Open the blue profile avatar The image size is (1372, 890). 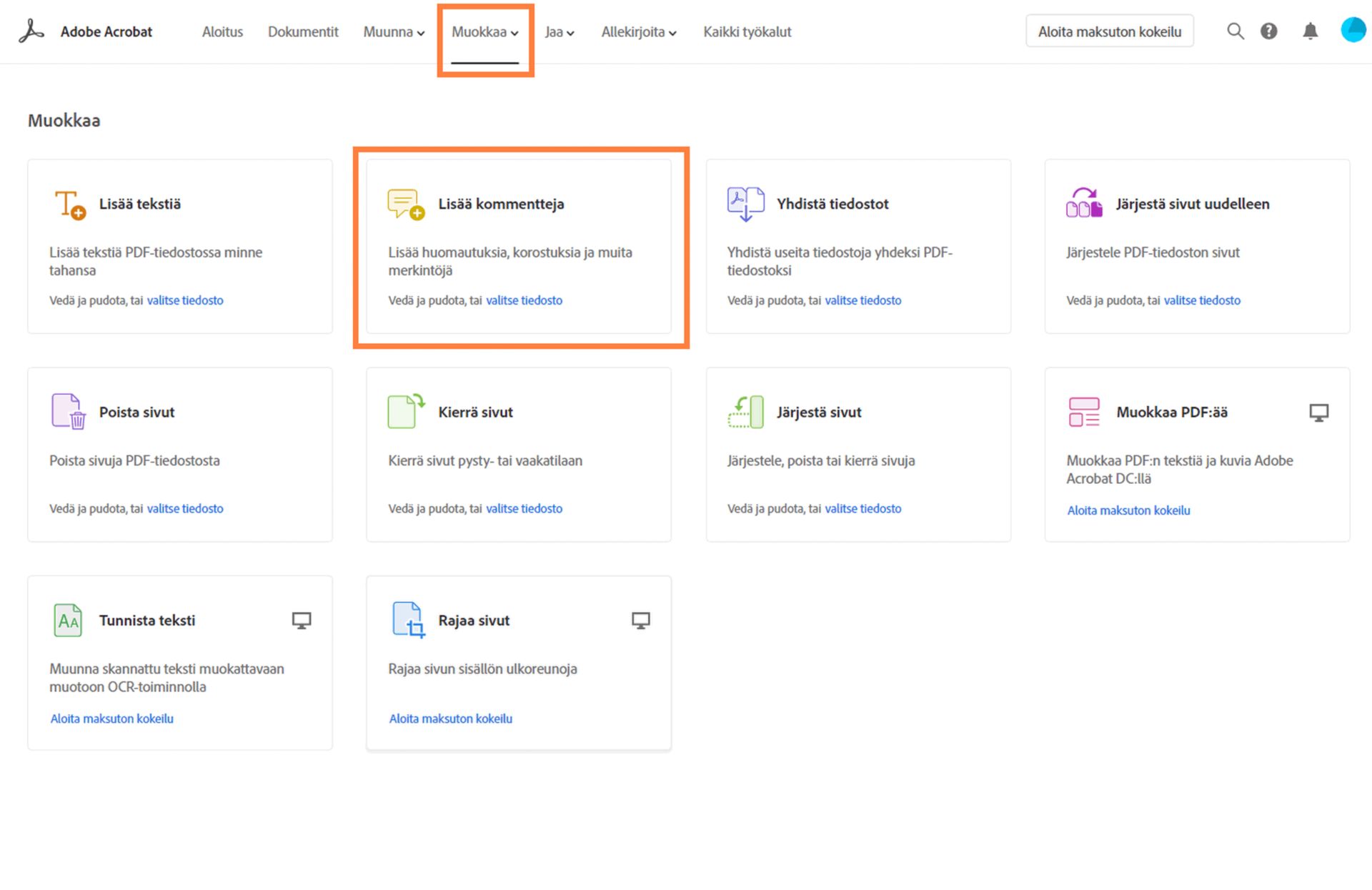point(1353,30)
